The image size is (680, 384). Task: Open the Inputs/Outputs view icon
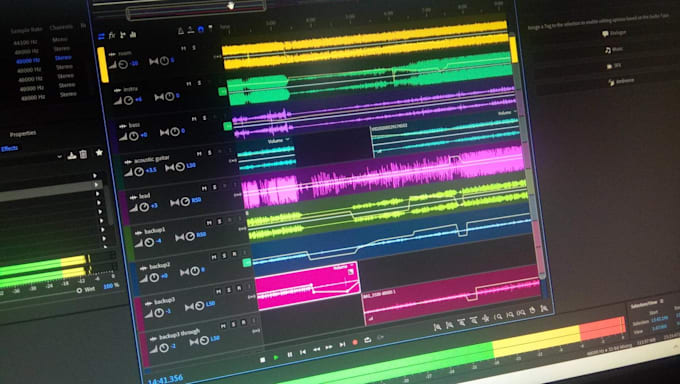pos(101,36)
